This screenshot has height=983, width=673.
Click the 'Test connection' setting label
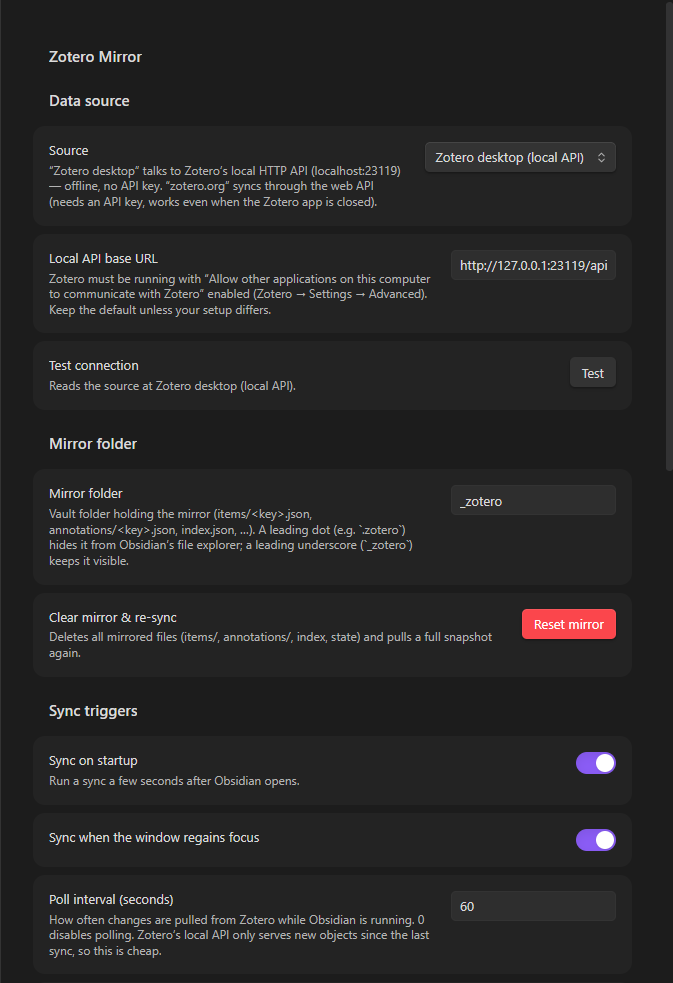[94, 365]
